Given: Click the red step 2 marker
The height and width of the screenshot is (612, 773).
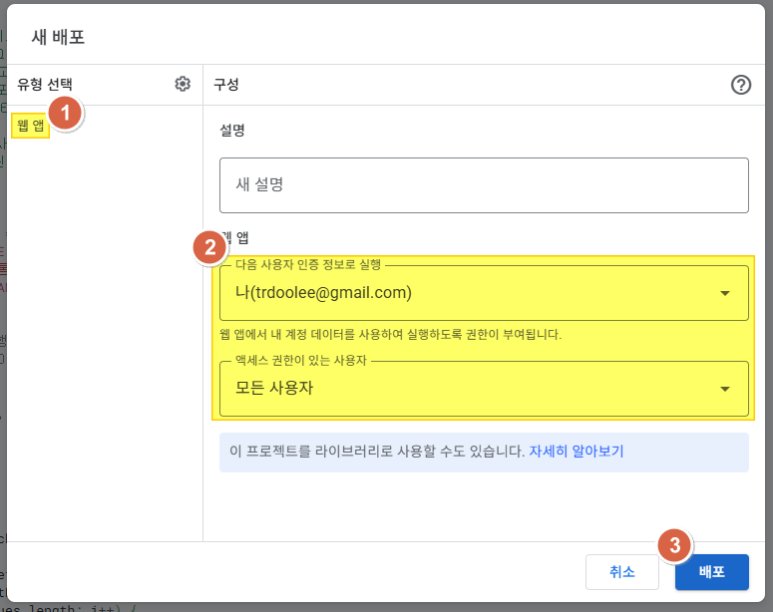Looking at the screenshot, I should point(210,248).
